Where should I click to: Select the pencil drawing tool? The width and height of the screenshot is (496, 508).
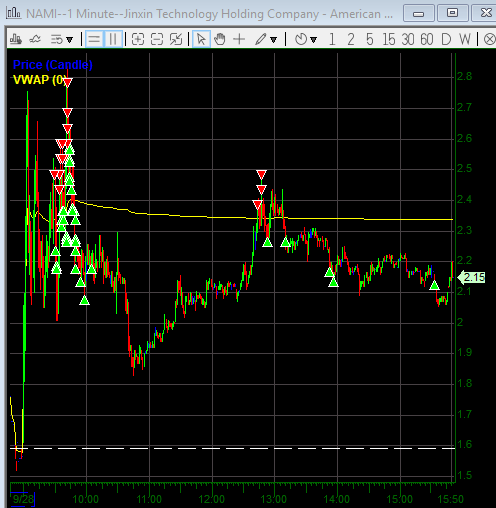pyautogui.click(x=260, y=39)
